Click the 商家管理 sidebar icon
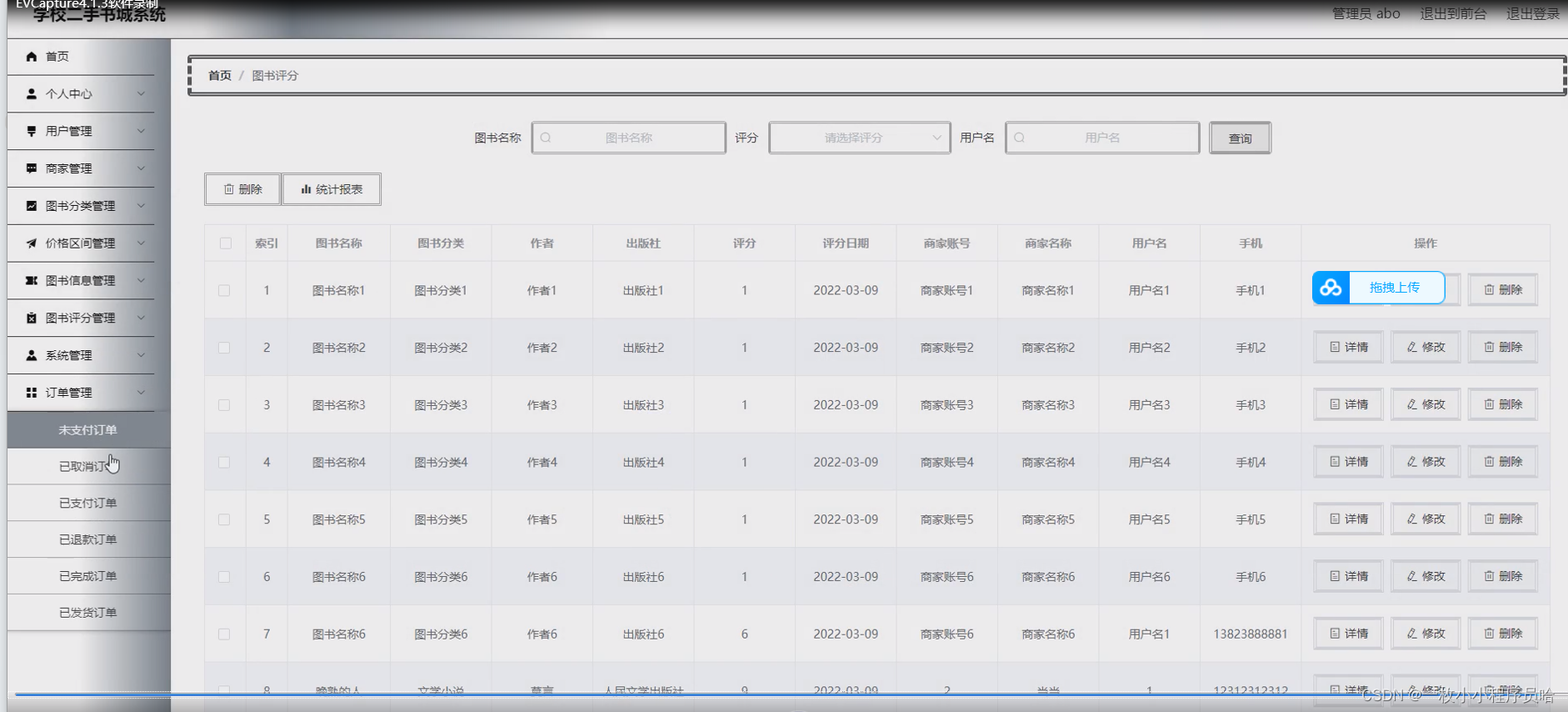The width and height of the screenshot is (1568, 712). (32, 168)
